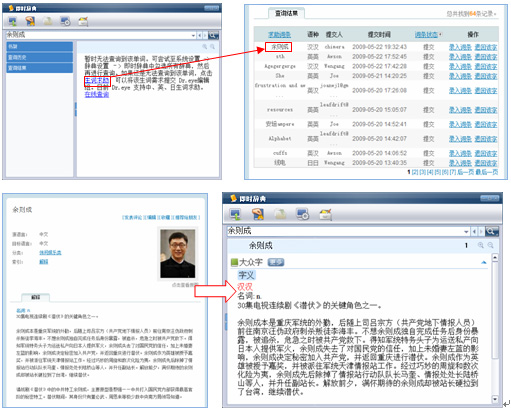Click the hand-writing toolbar icon in the 大众字 dictionary window
The width and height of the screenshot is (511, 411).
(x=258, y=214)
